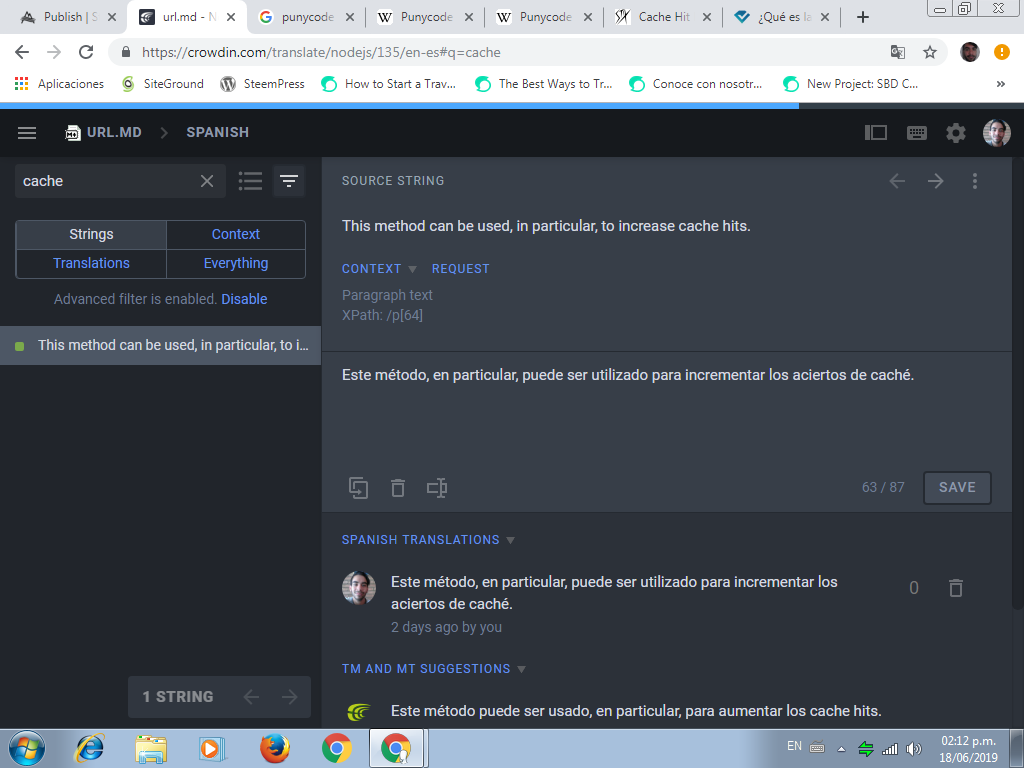Open editor settings gear
Image resolution: width=1024 pixels, height=768 pixels.
point(956,133)
